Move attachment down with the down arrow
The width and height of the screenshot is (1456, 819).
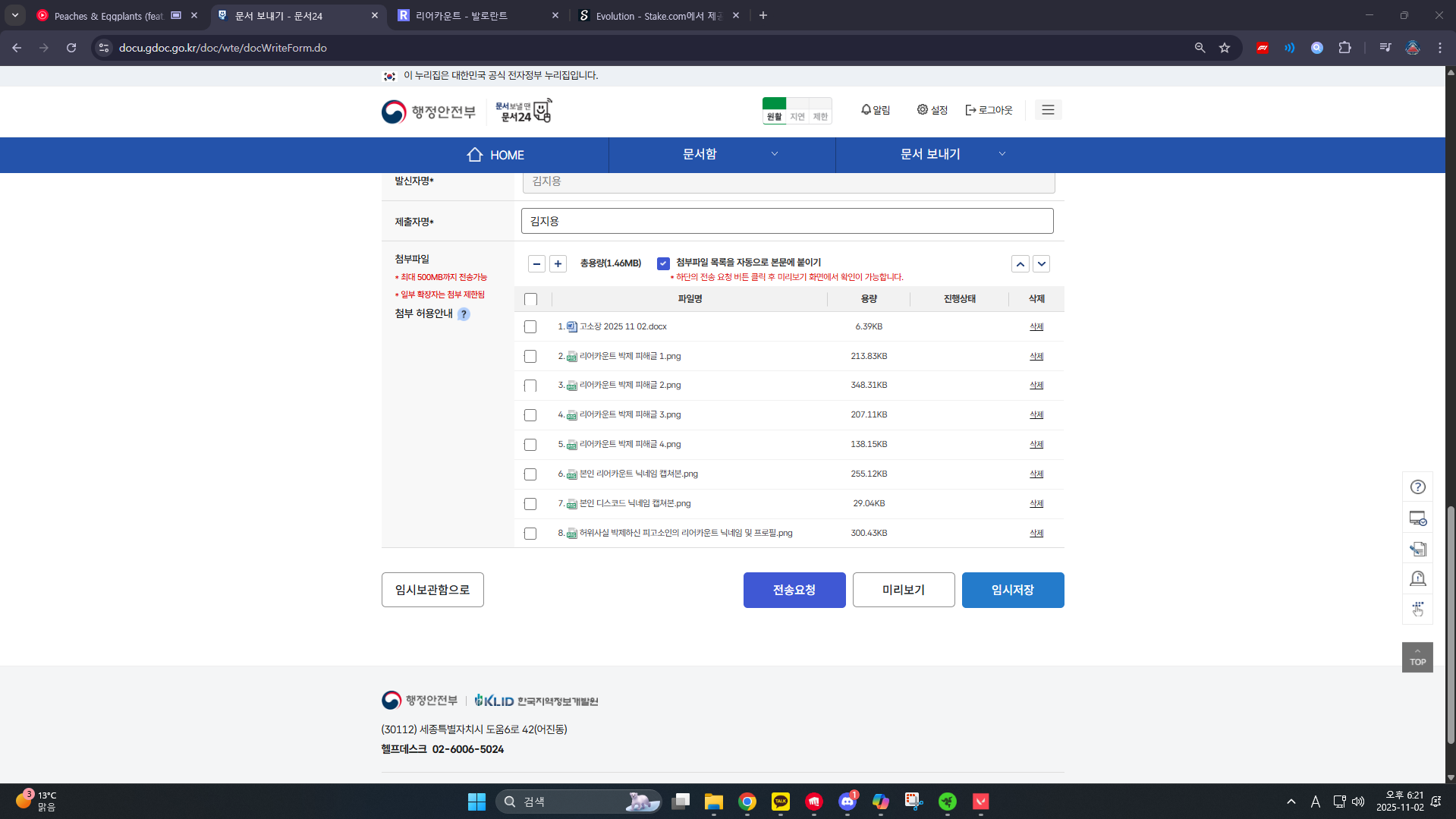coord(1041,263)
